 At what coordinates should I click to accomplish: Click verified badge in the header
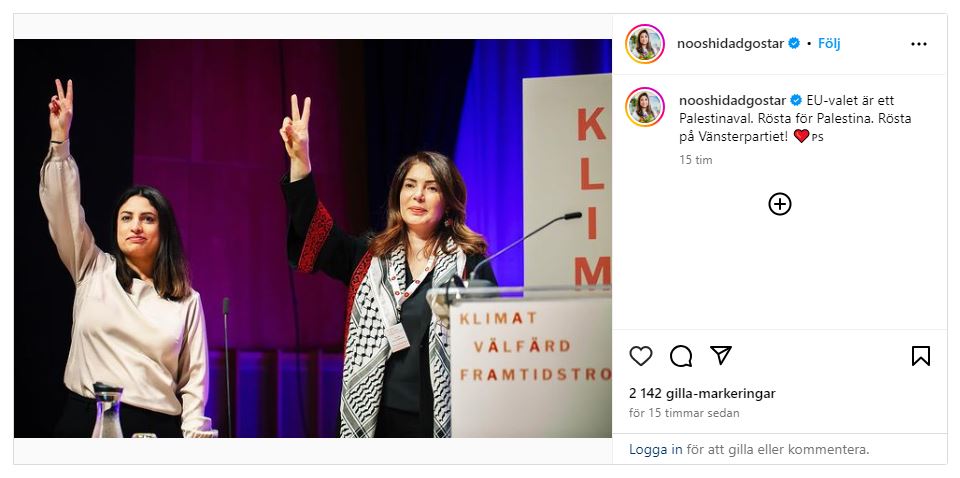794,43
